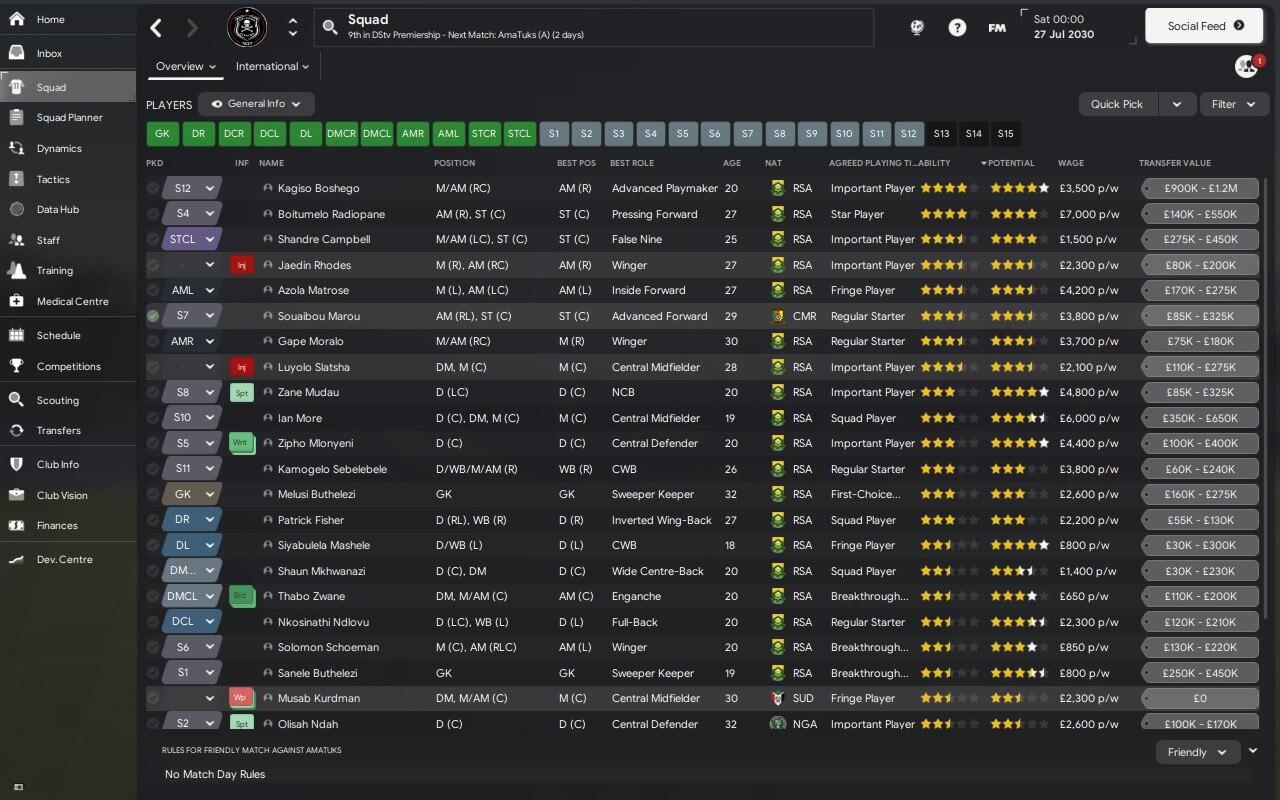Open DCL position dropdown for Nkosinathi Ndlovu
The image size is (1280, 800).
[192, 621]
